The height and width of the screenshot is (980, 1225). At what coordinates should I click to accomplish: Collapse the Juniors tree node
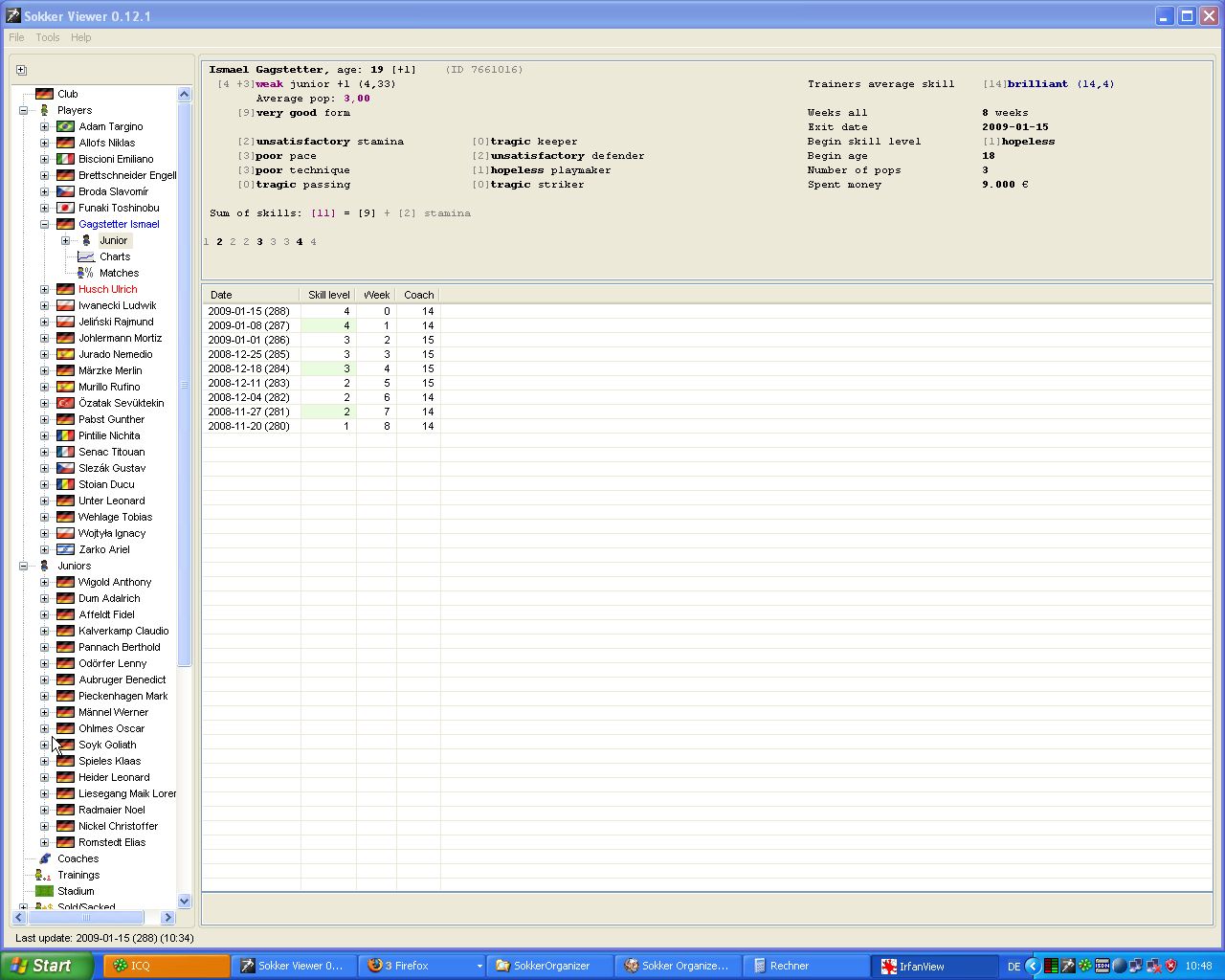[23, 566]
